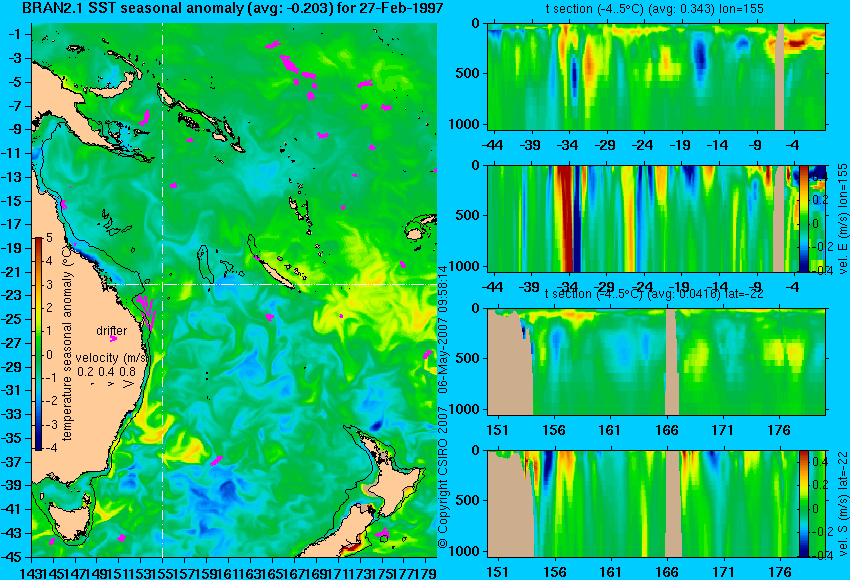850x580 pixels.
Task: Click the '500' depth label on the eastward velocity section
Action: pos(468,216)
